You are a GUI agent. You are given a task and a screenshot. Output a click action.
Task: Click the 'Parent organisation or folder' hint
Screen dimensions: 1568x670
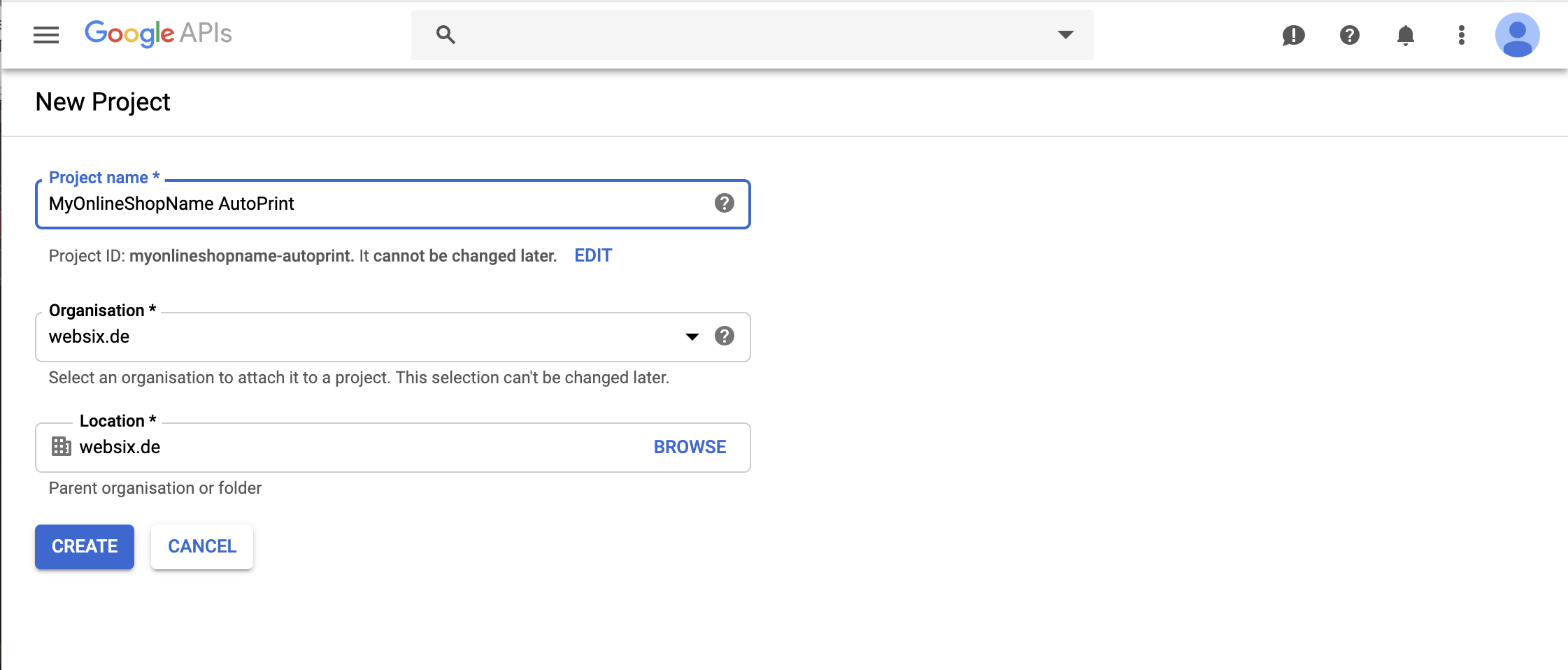point(155,488)
